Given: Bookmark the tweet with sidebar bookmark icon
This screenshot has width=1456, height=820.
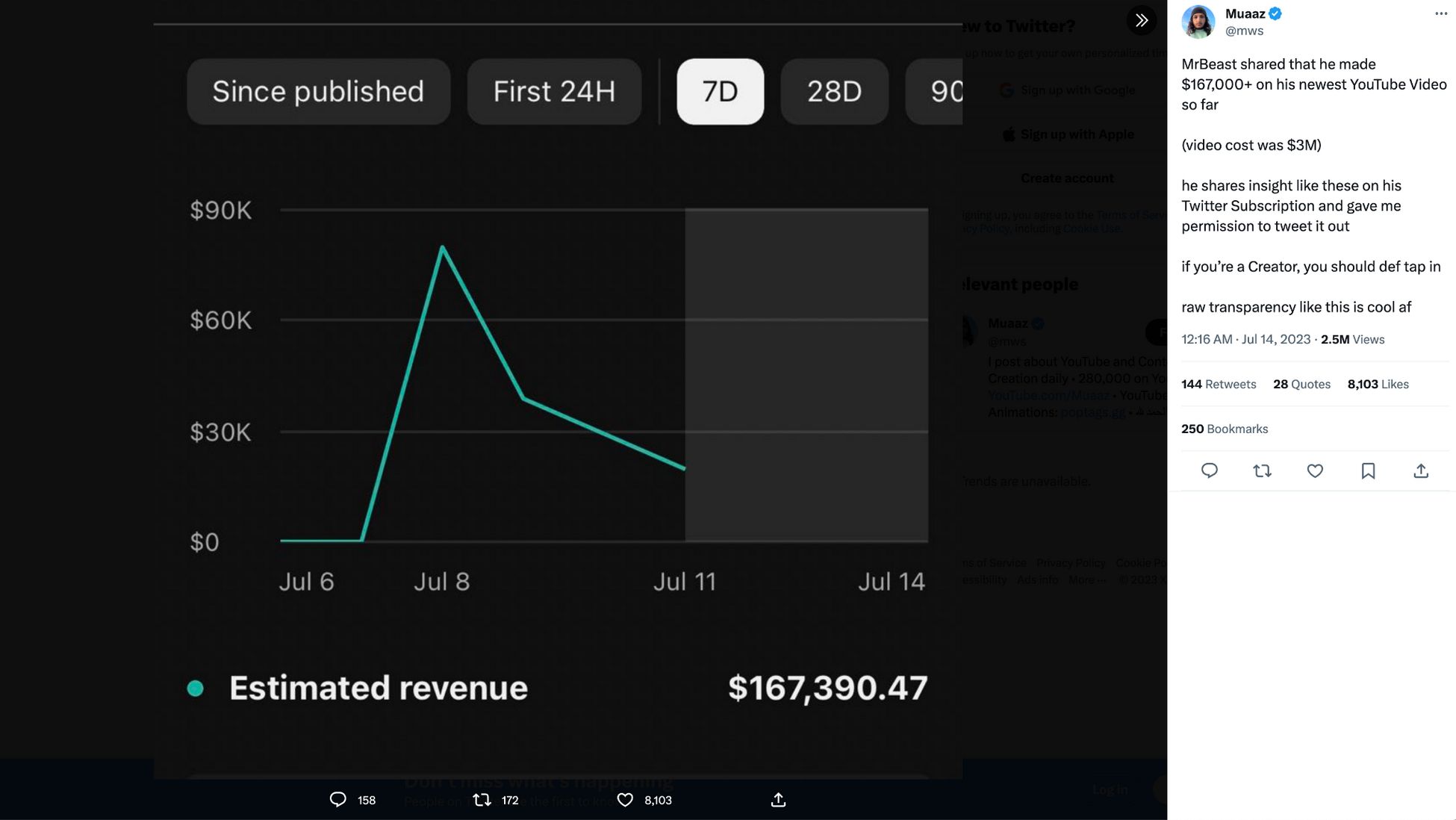Looking at the screenshot, I should tap(1368, 470).
